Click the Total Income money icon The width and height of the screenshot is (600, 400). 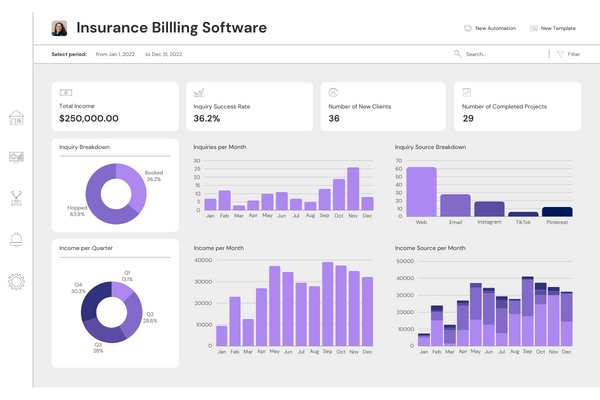tap(66, 92)
